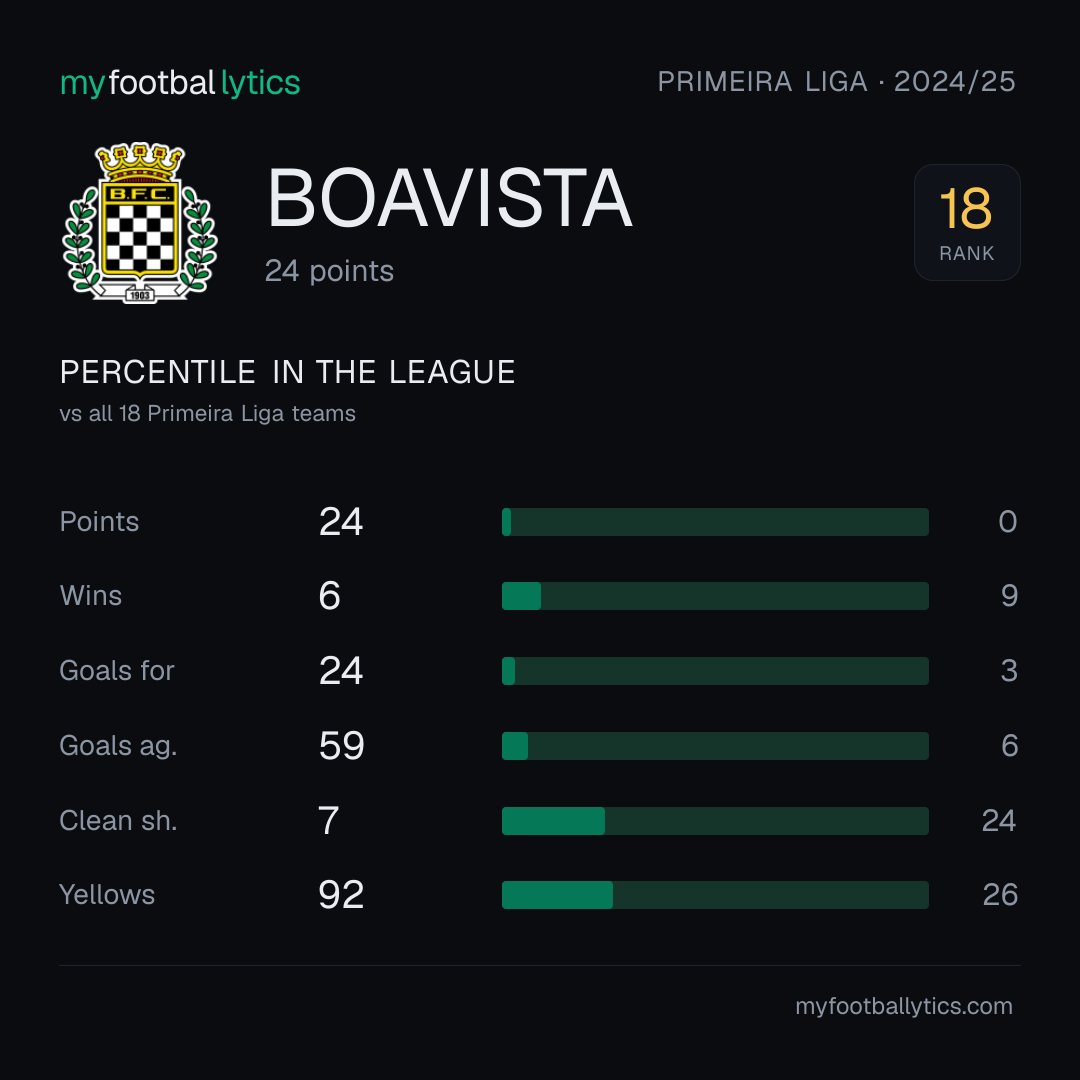Select the Goals ag. value 59
The image size is (1080, 1080).
click(x=342, y=745)
